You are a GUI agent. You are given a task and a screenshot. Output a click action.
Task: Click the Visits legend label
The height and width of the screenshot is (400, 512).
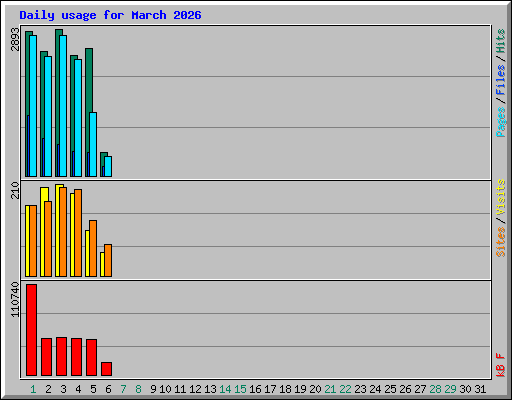tap(500, 197)
